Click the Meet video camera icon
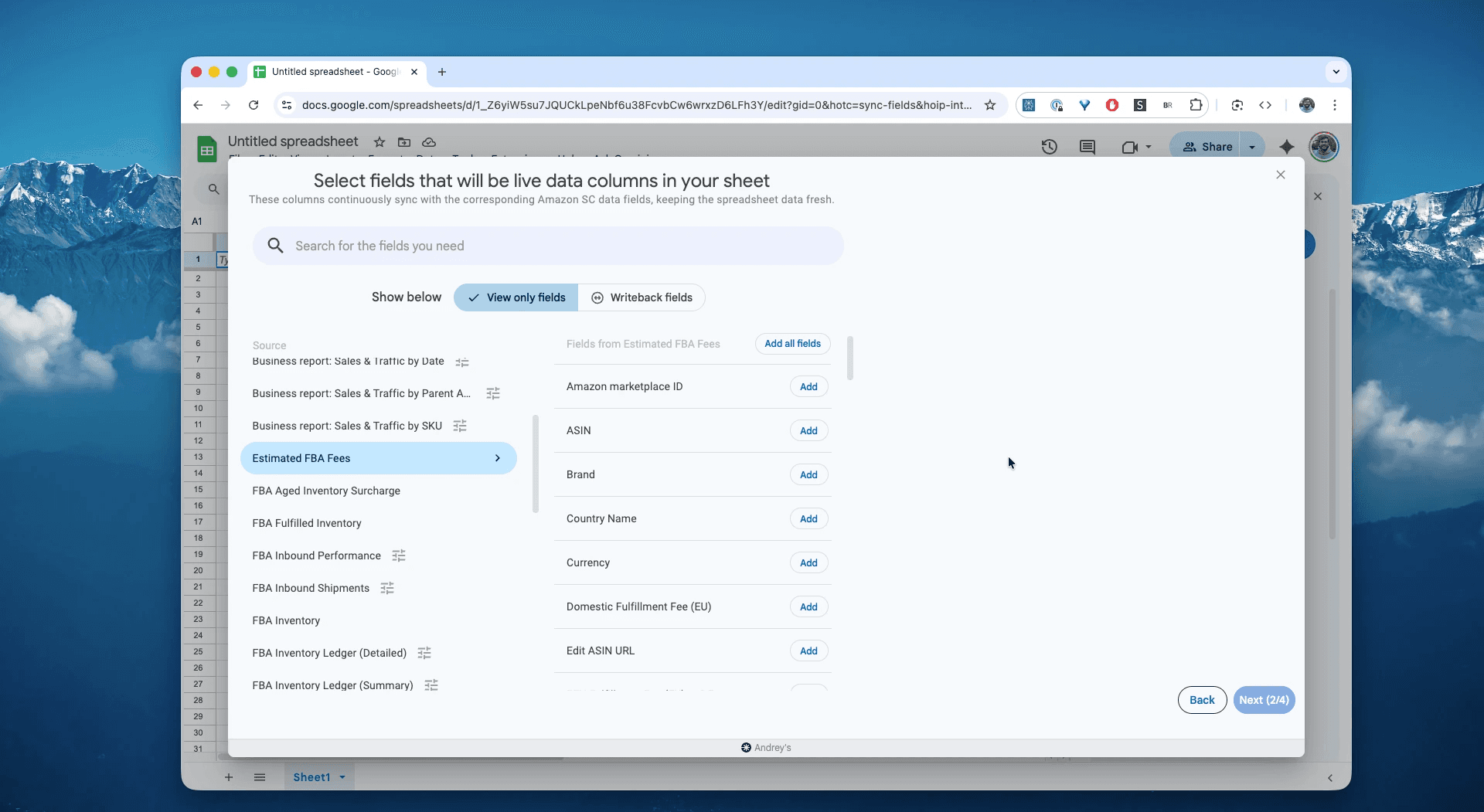The width and height of the screenshot is (1484, 812). click(1129, 147)
